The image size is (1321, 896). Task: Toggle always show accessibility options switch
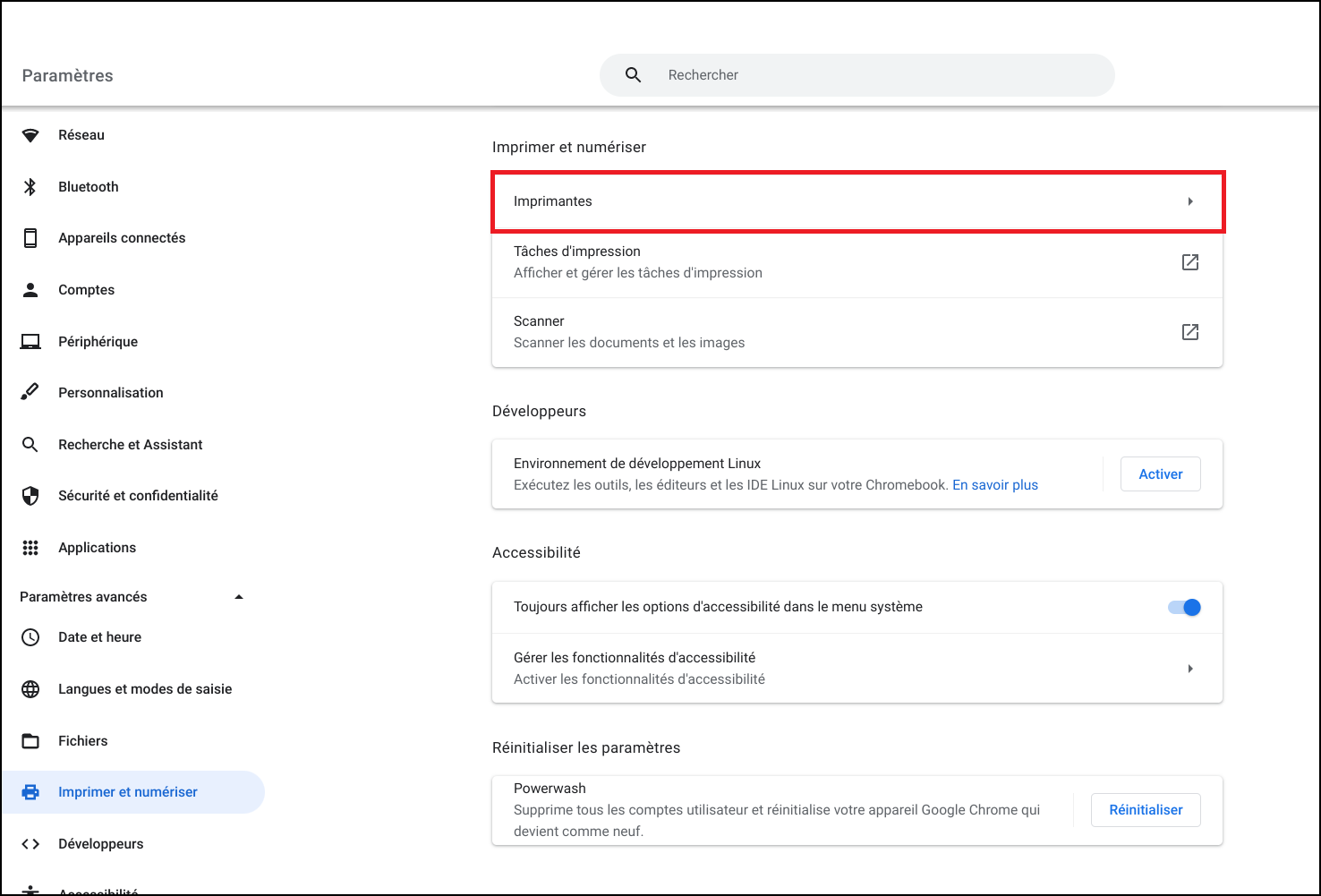pyautogui.click(x=1184, y=608)
